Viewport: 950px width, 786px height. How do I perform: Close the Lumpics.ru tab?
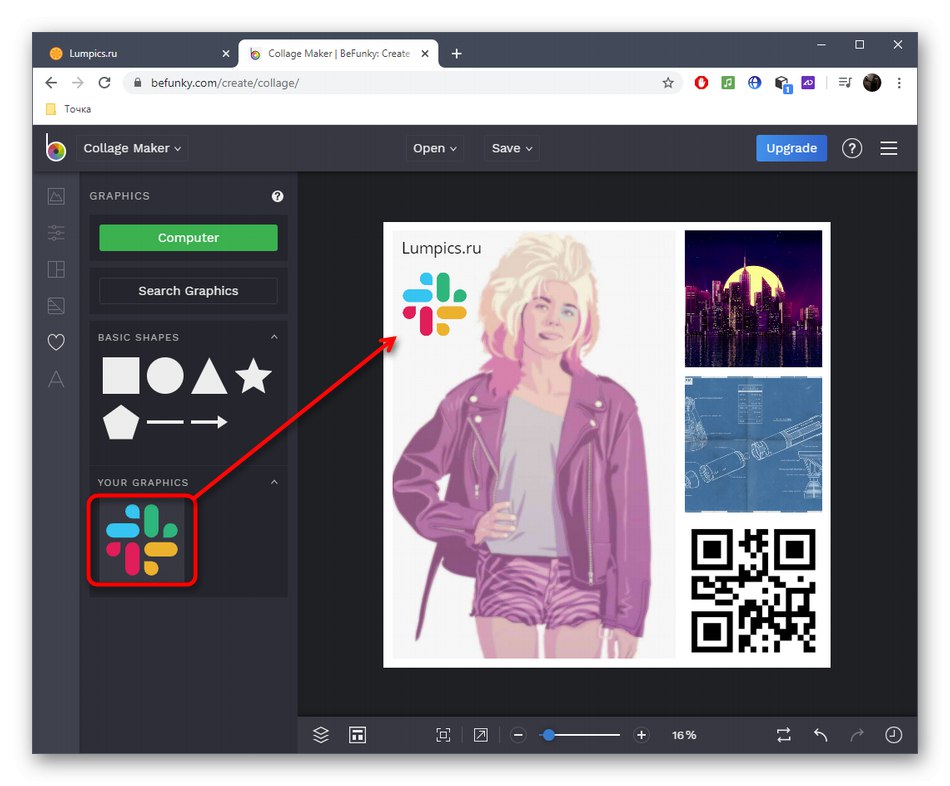pyautogui.click(x=226, y=53)
